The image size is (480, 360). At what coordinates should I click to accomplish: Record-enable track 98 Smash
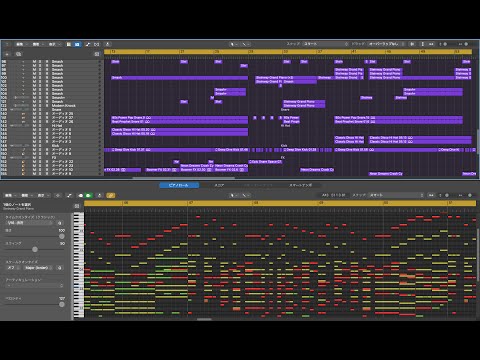(47, 70)
